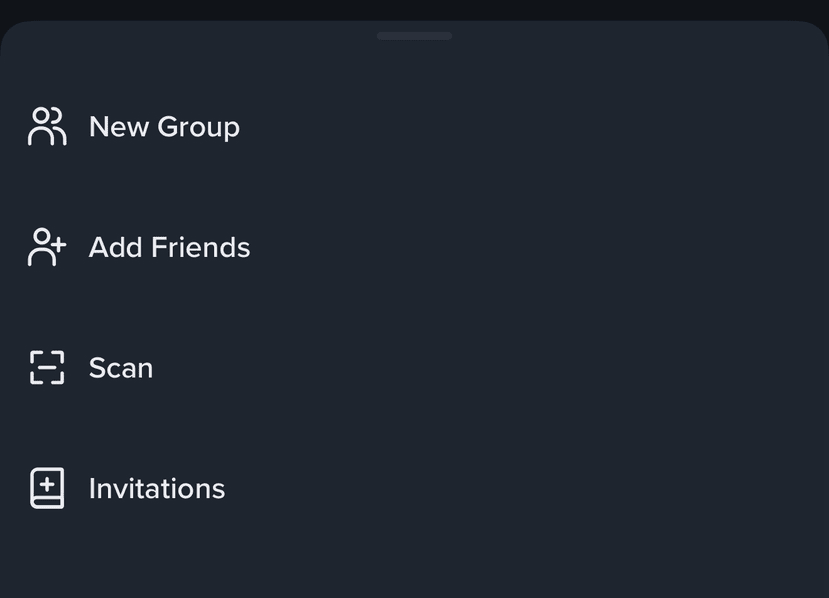This screenshot has height=598, width=829.
Task: Dismiss sheet via dark backdrop strip above
Action: point(414,8)
